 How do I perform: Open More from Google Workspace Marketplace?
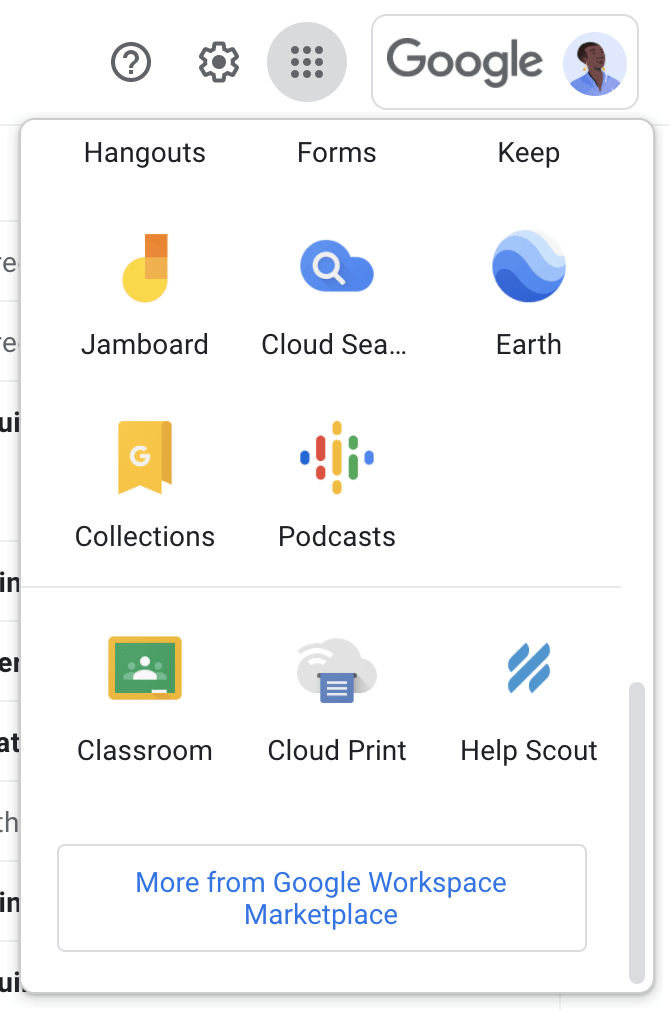click(x=321, y=898)
